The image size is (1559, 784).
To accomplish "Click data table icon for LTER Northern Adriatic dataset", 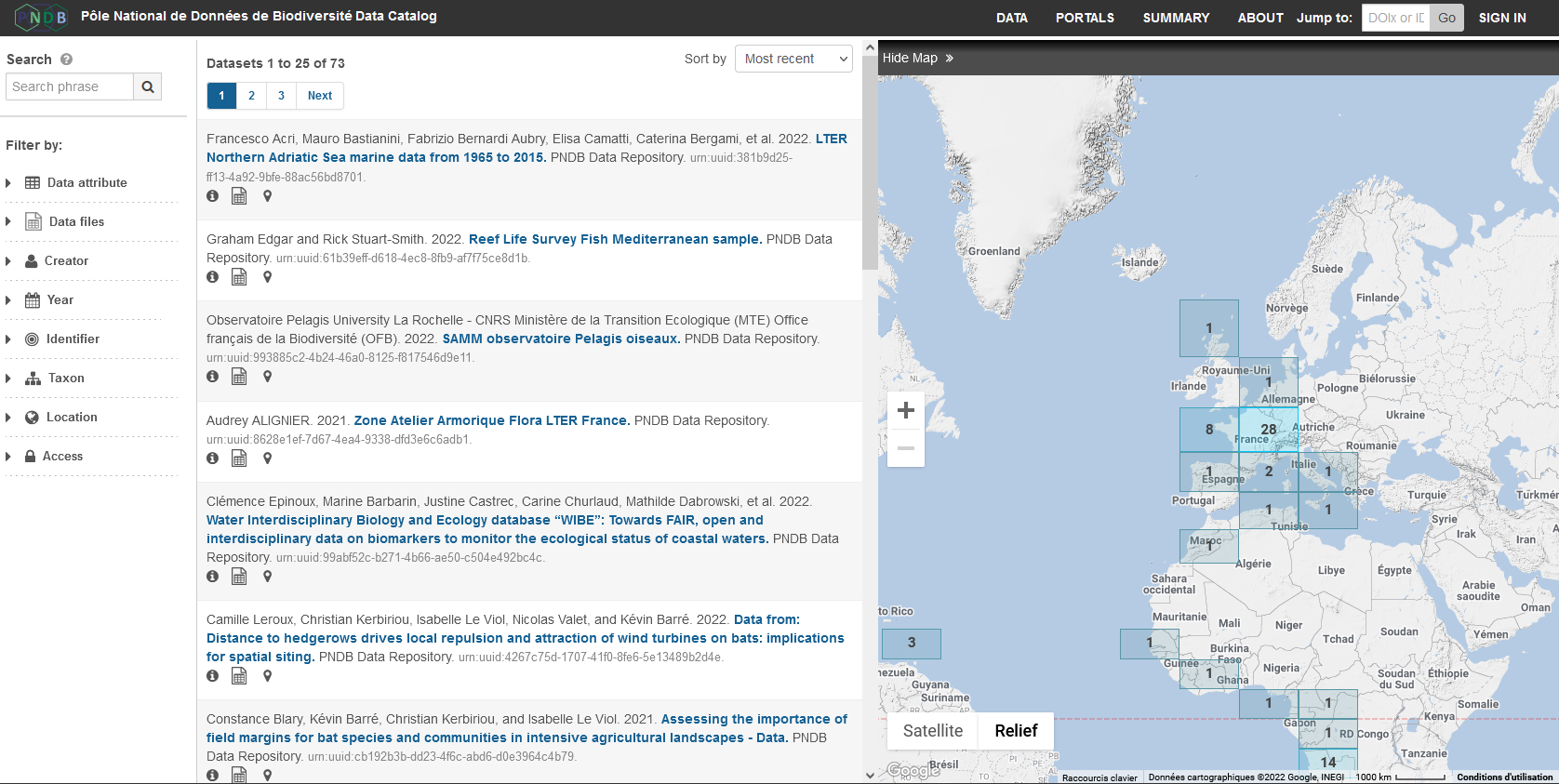I will coord(239,196).
